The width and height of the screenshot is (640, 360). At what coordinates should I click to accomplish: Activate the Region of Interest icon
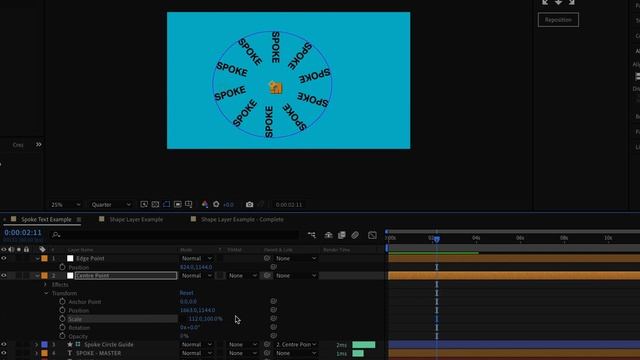click(x=178, y=204)
